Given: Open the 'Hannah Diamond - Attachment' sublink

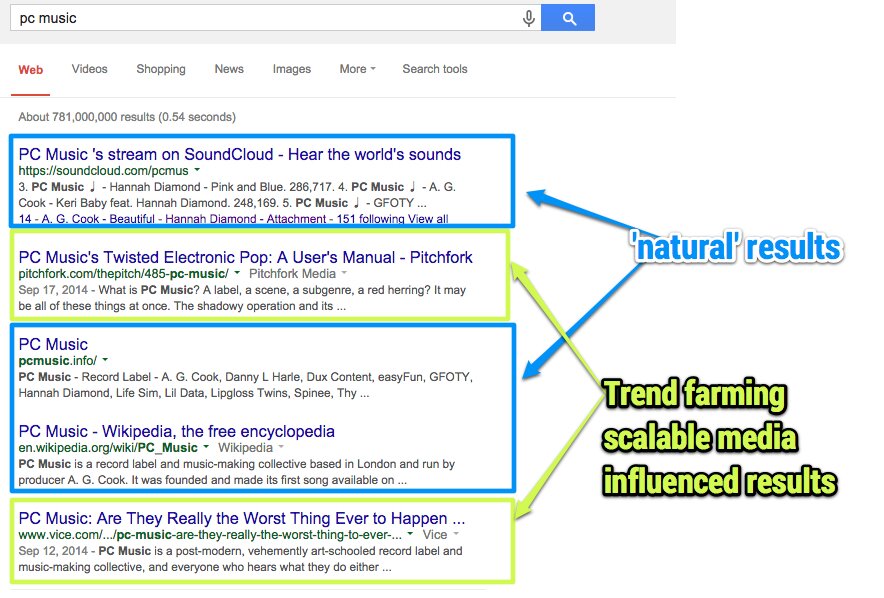Looking at the screenshot, I should pyautogui.click(x=245, y=219).
